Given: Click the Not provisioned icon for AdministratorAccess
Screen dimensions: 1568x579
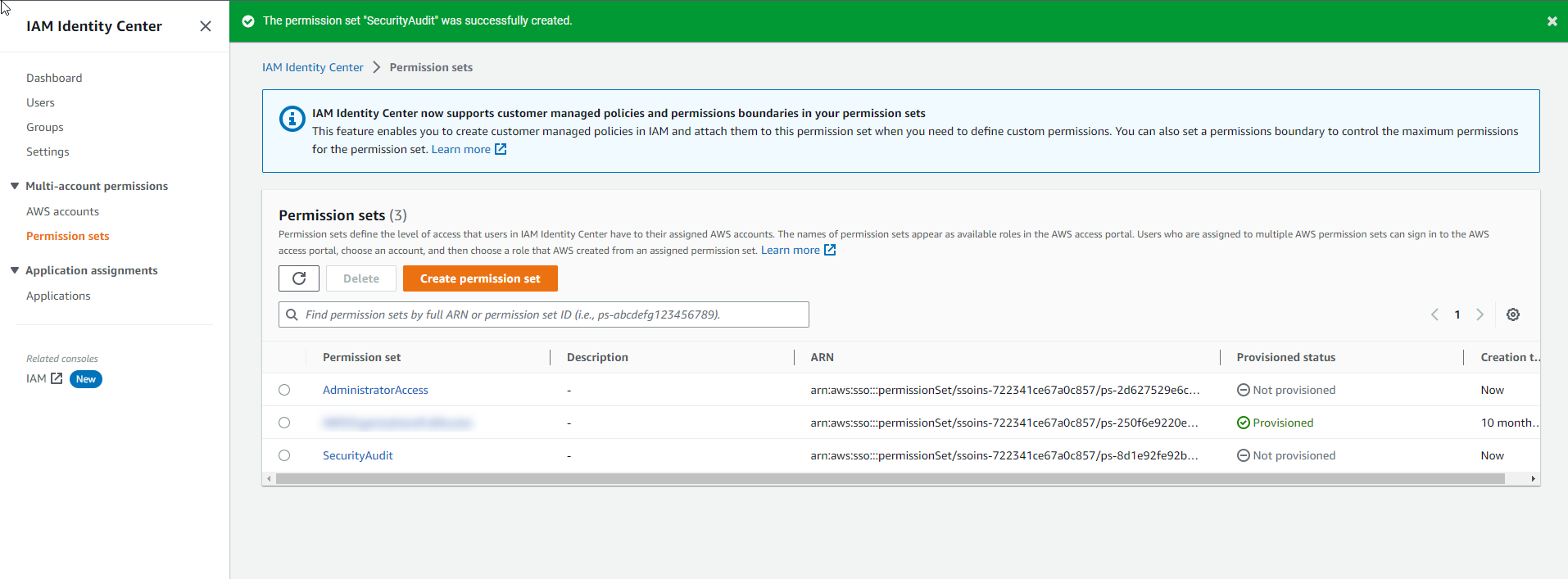Looking at the screenshot, I should (x=1243, y=390).
